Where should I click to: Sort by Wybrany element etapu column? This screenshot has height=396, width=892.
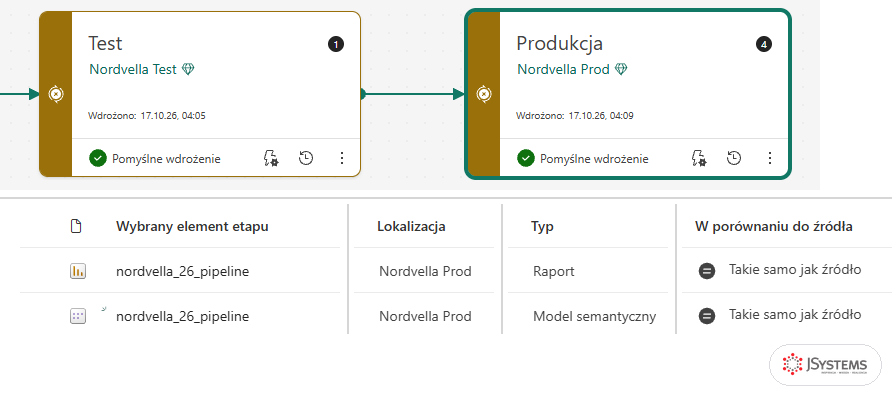coord(192,226)
